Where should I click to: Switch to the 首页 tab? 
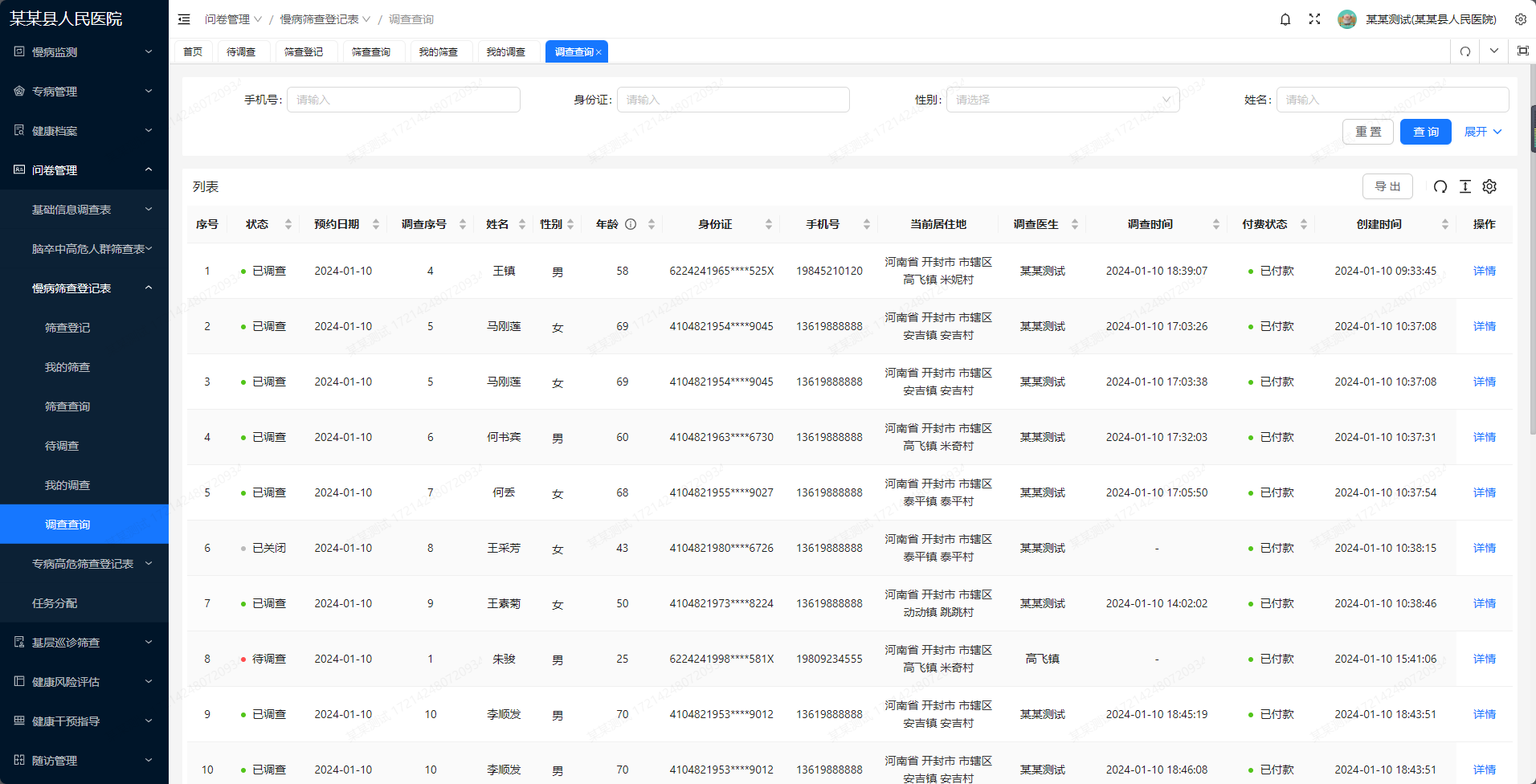click(193, 51)
